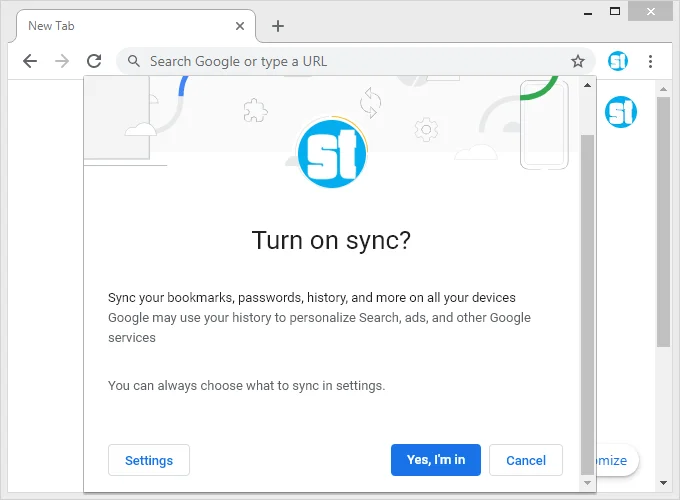This screenshot has height=500, width=680.
Task: Click the dialog scrollbar up arrow
Action: [x=587, y=85]
